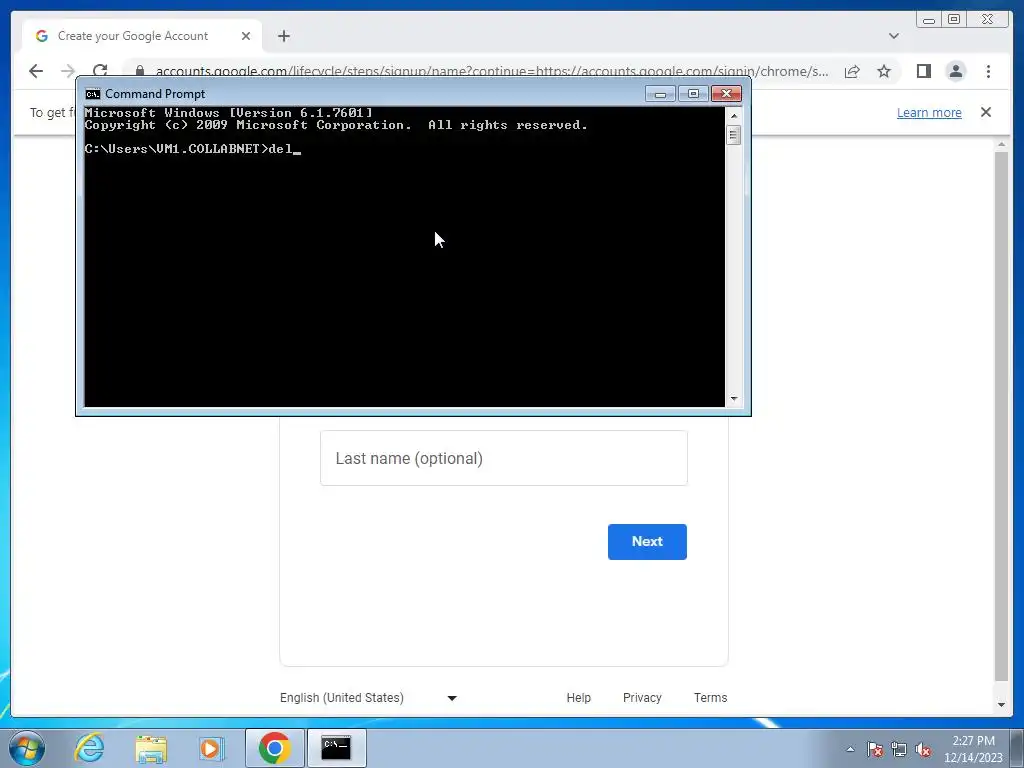Open the Privacy link in the footer
1024x768 pixels.
click(642, 697)
